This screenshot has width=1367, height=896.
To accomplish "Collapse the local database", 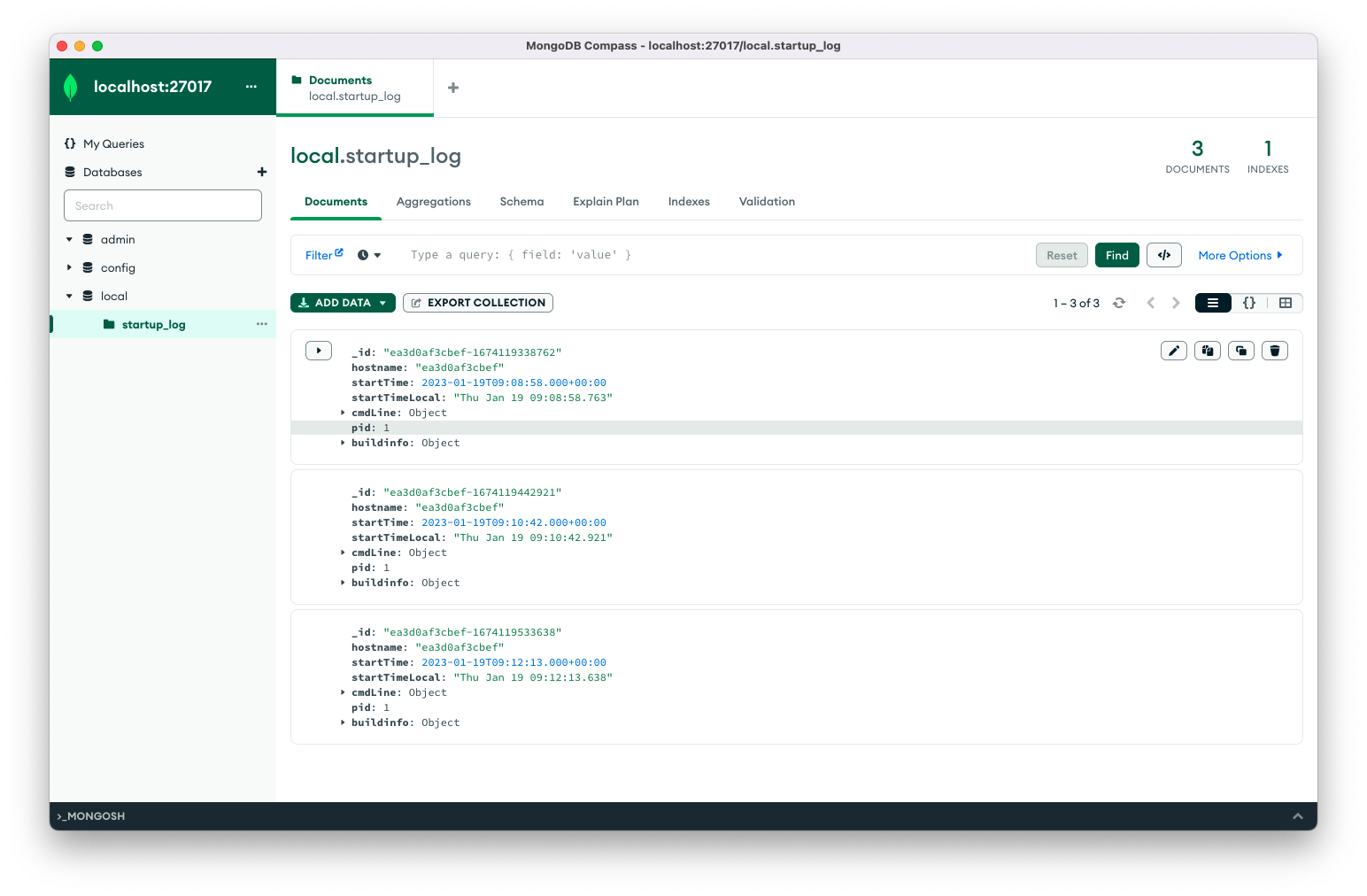I will point(69,296).
